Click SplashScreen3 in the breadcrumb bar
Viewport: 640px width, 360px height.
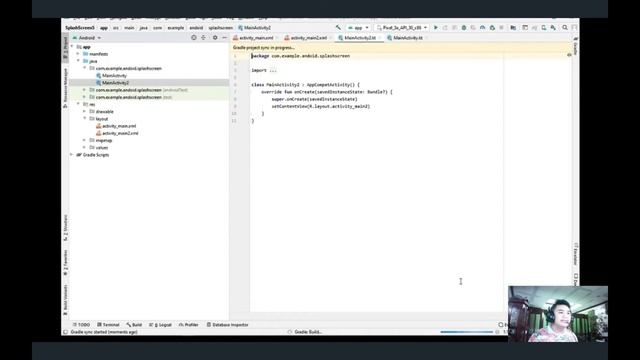click(x=80, y=28)
